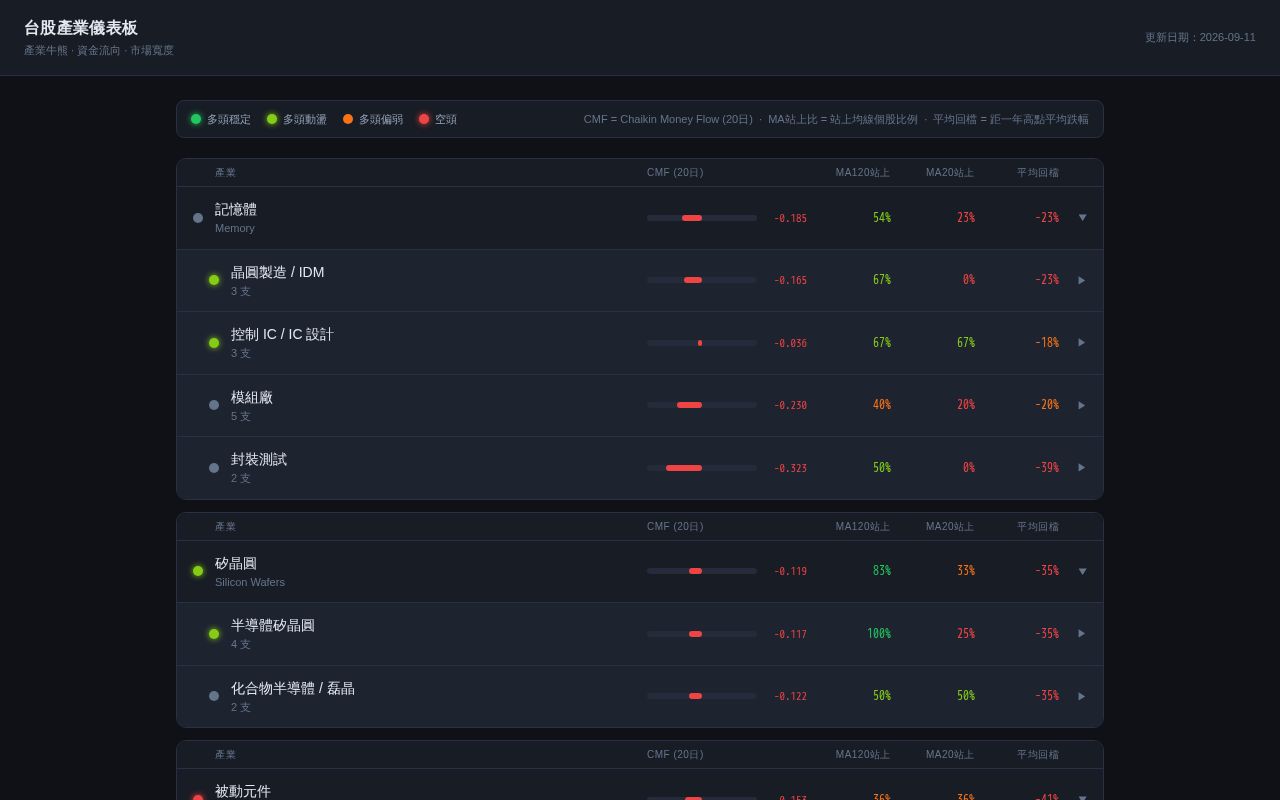
Task: Click 平均回檔 header in the first table
Action: point(1038,173)
